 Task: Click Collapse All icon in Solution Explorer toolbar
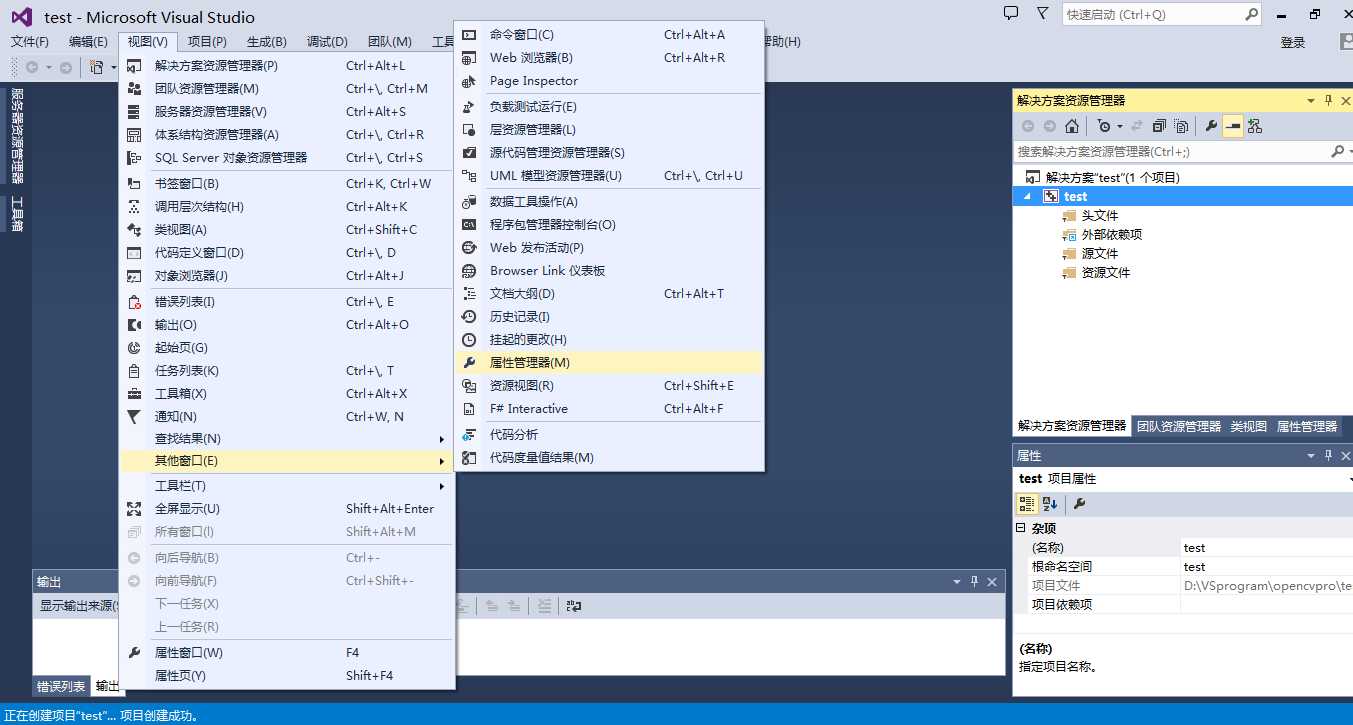(x=1159, y=126)
